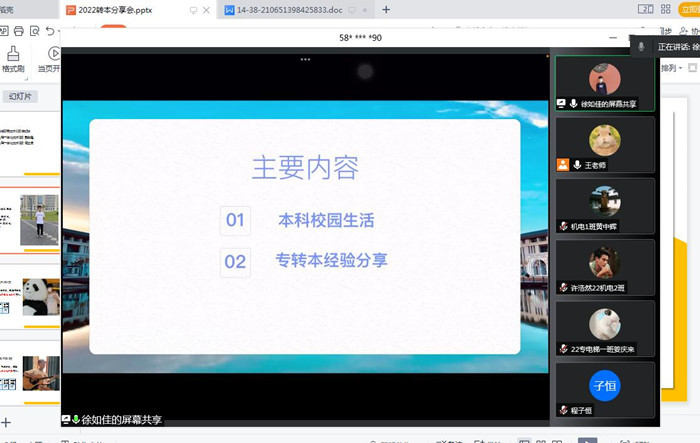Open the three-dot menu above shared screen
Screen dimensions: 700x443
305,60
